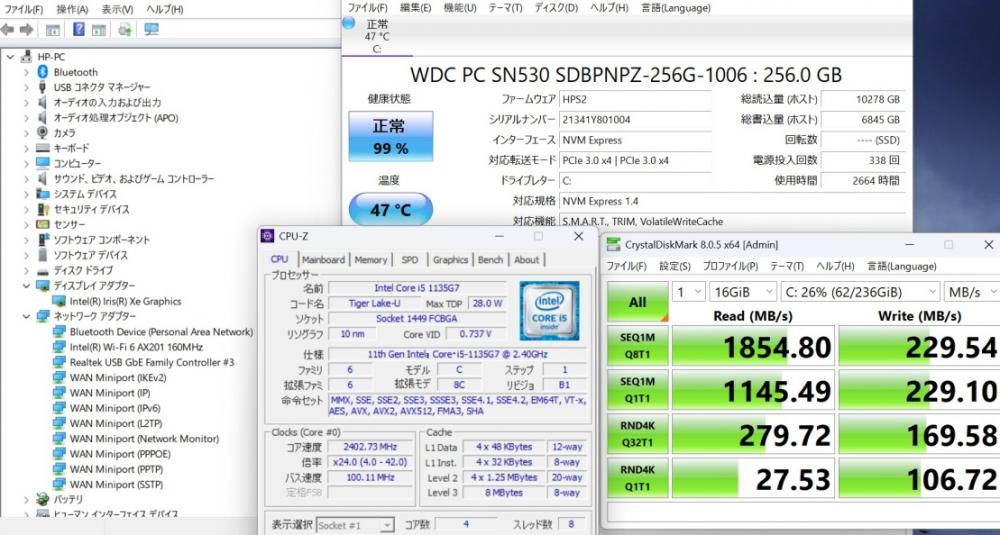Expand the USB コネクタ マネージャー node
Screen dimensions: 1000x535
(x=26, y=87)
